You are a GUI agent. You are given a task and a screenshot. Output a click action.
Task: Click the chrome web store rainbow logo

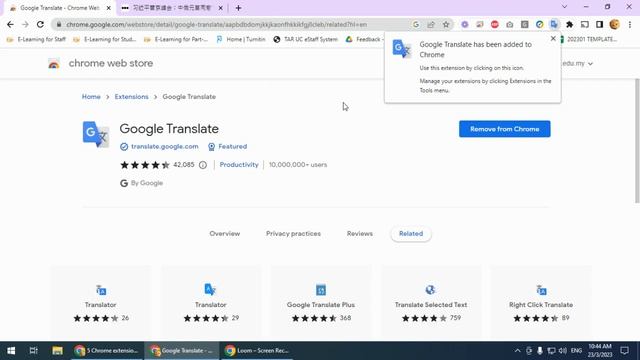(54, 64)
